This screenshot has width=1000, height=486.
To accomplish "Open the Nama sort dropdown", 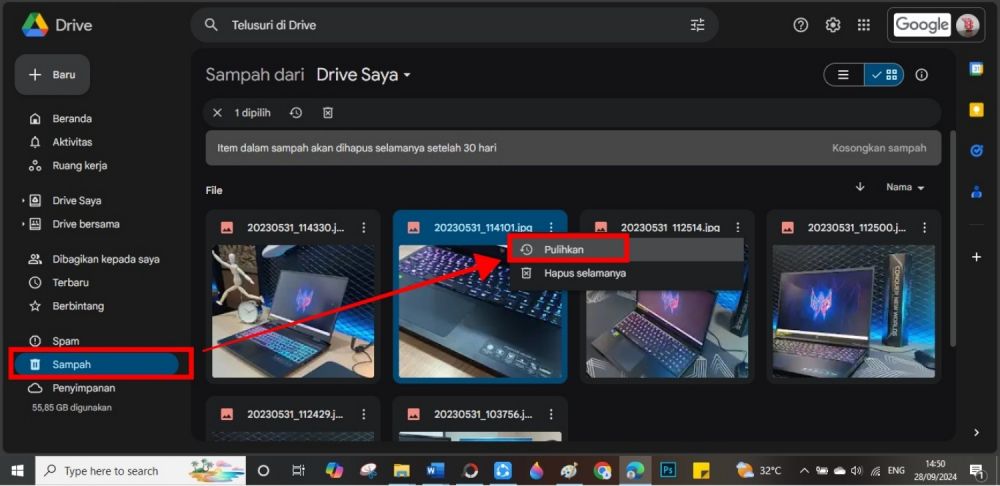I will click(x=905, y=188).
